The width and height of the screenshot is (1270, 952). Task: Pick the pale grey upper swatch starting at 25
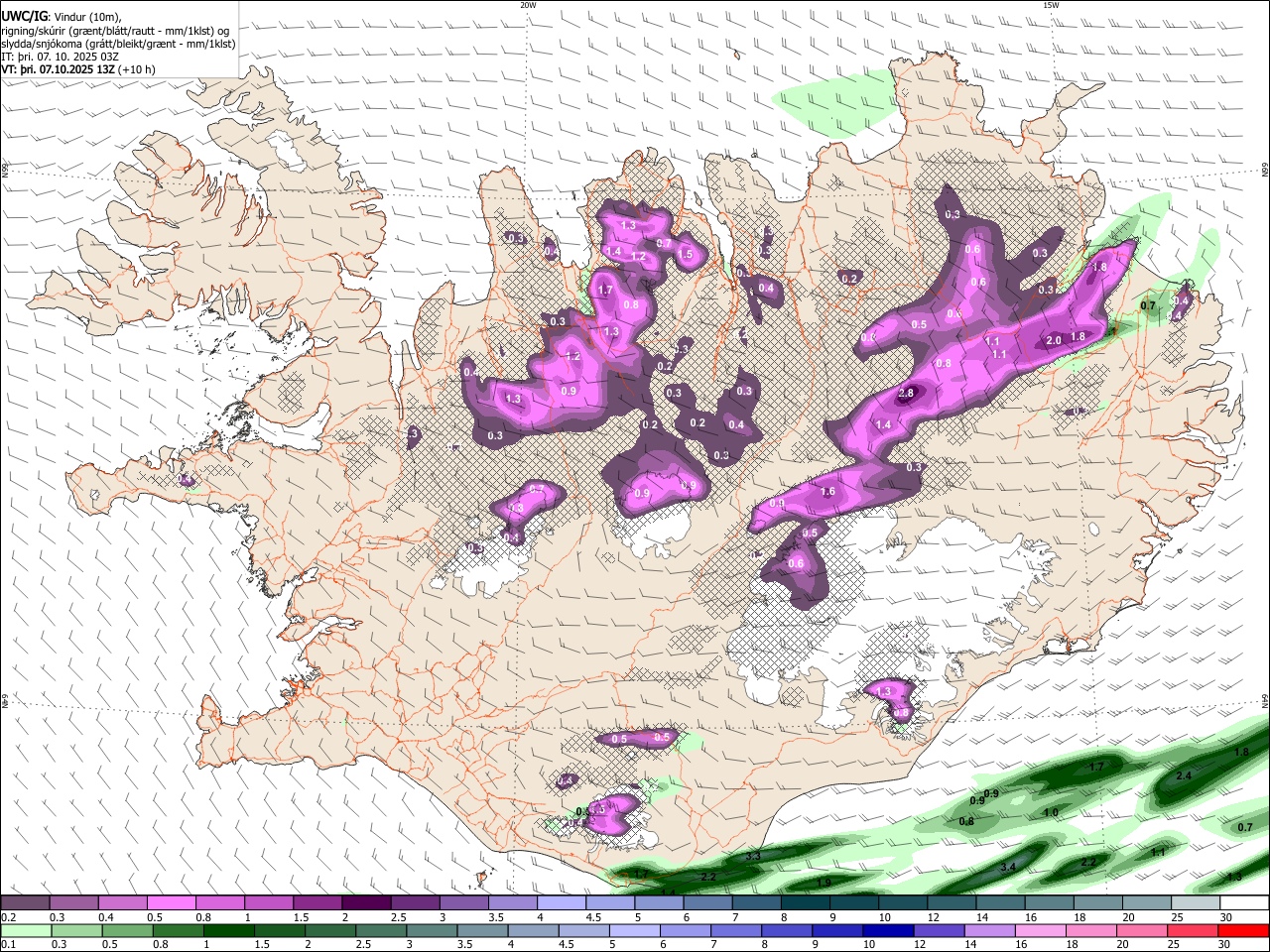pos(1195,902)
